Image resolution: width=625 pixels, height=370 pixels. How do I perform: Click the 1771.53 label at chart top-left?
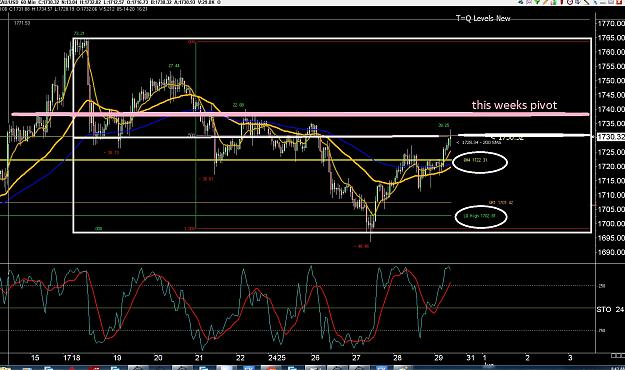click(x=22, y=23)
